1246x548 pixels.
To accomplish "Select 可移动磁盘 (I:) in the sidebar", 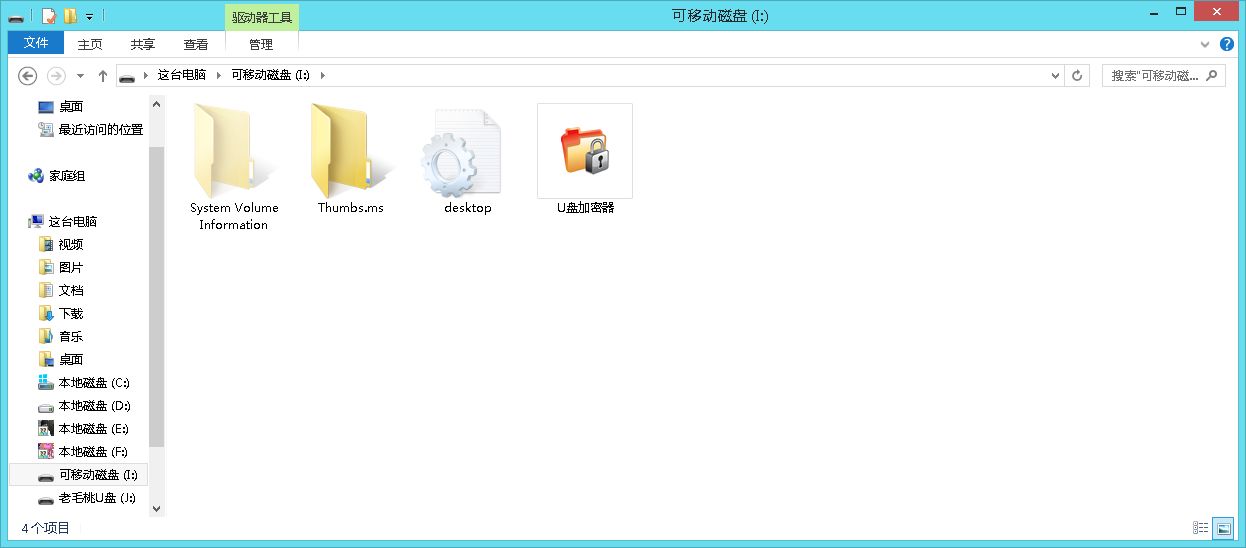I will pyautogui.click(x=79, y=475).
